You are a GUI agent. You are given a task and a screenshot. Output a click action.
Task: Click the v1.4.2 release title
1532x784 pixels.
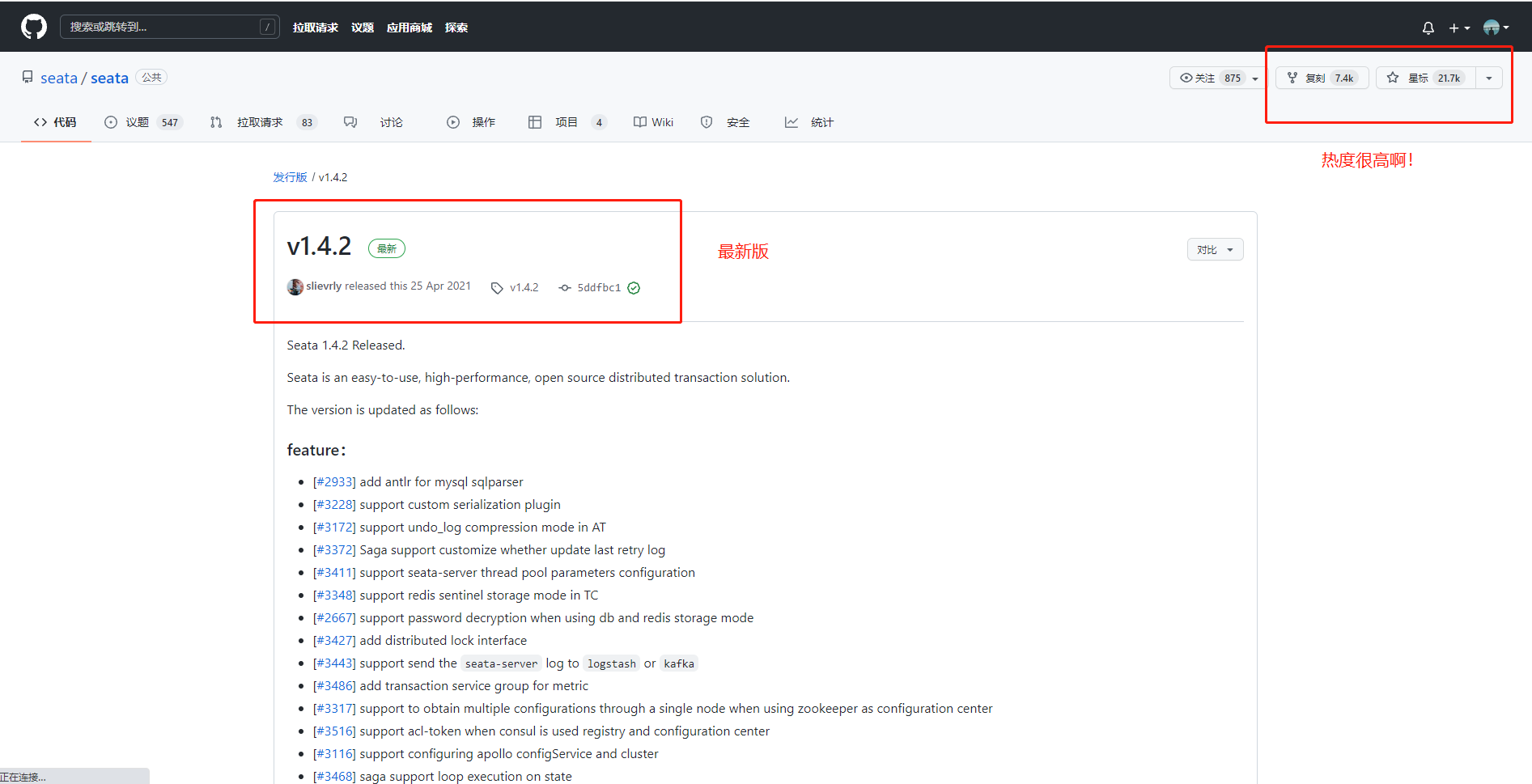coord(320,246)
